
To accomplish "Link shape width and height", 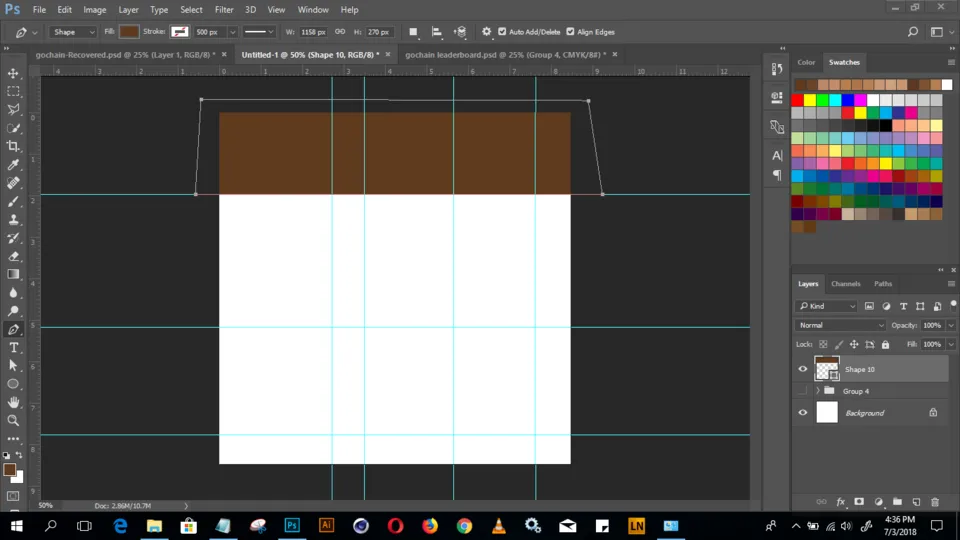I will [340, 32].
